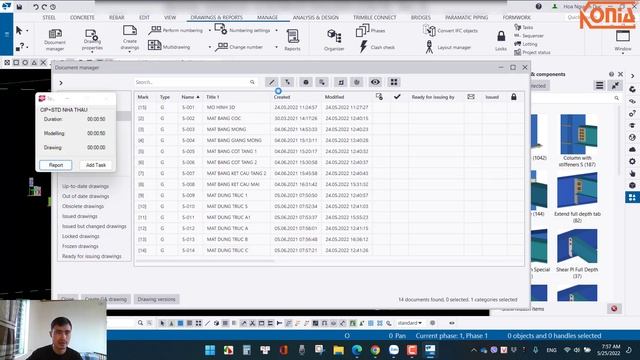Open Drawing properties dropdown arrow
The height and width of the screenshot is (360, 640).
point(92,52)
